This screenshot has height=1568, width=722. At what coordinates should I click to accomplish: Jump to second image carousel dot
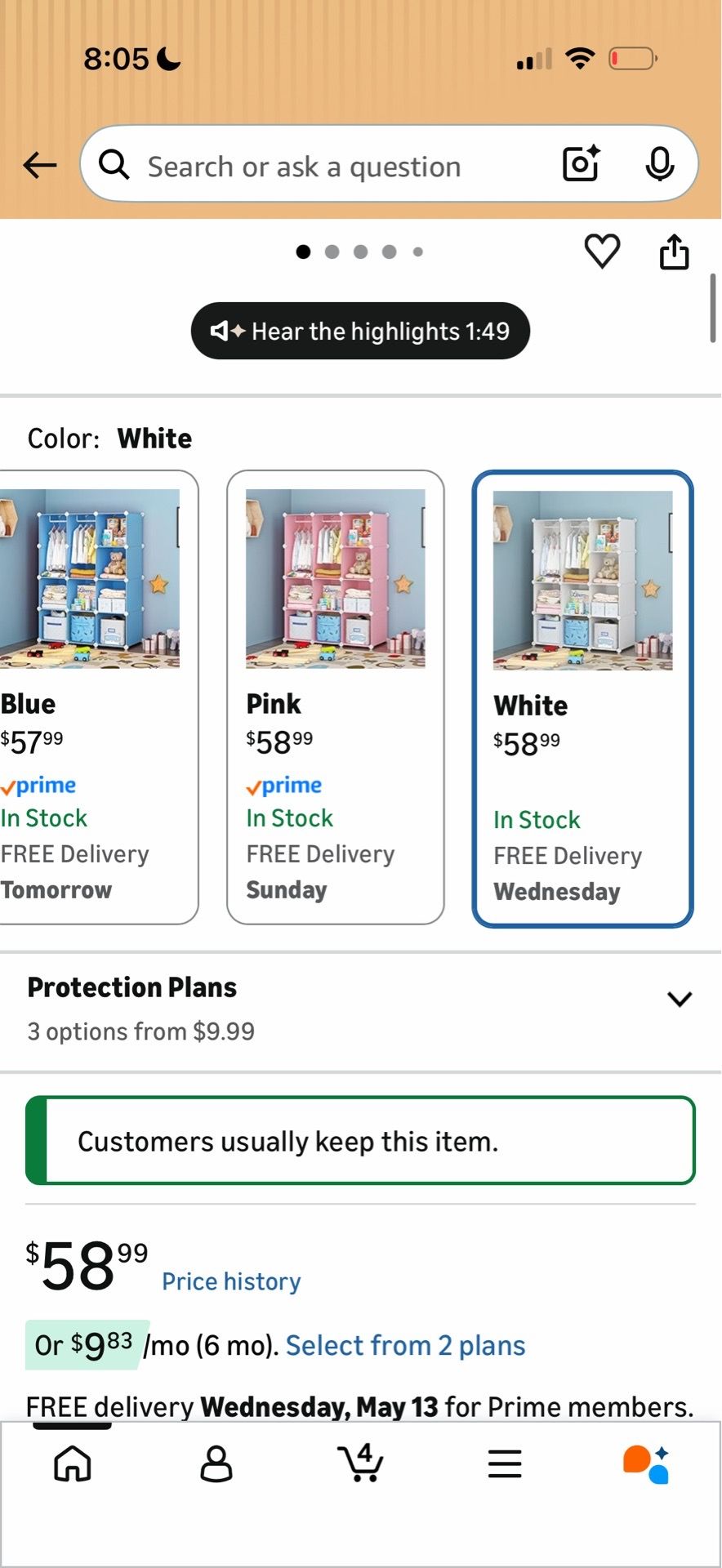(x=332, y=252)
